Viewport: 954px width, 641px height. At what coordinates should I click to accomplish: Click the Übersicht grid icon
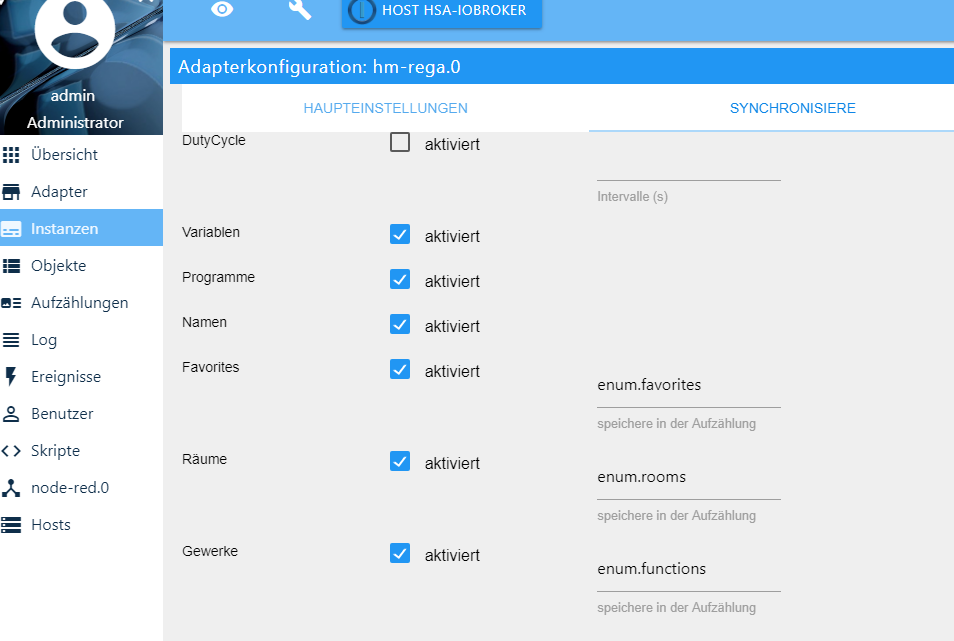pos(11,154)
